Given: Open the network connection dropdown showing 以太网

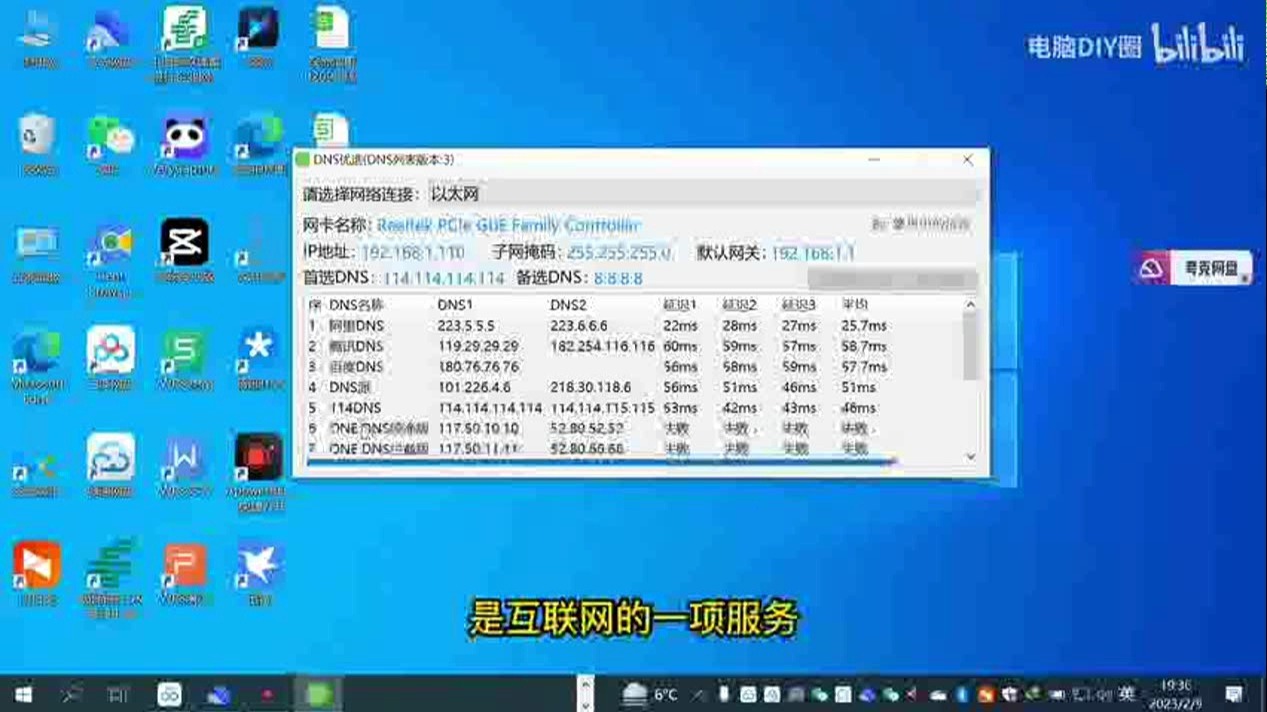Looking at the screenshot, I should coord(700,194).
